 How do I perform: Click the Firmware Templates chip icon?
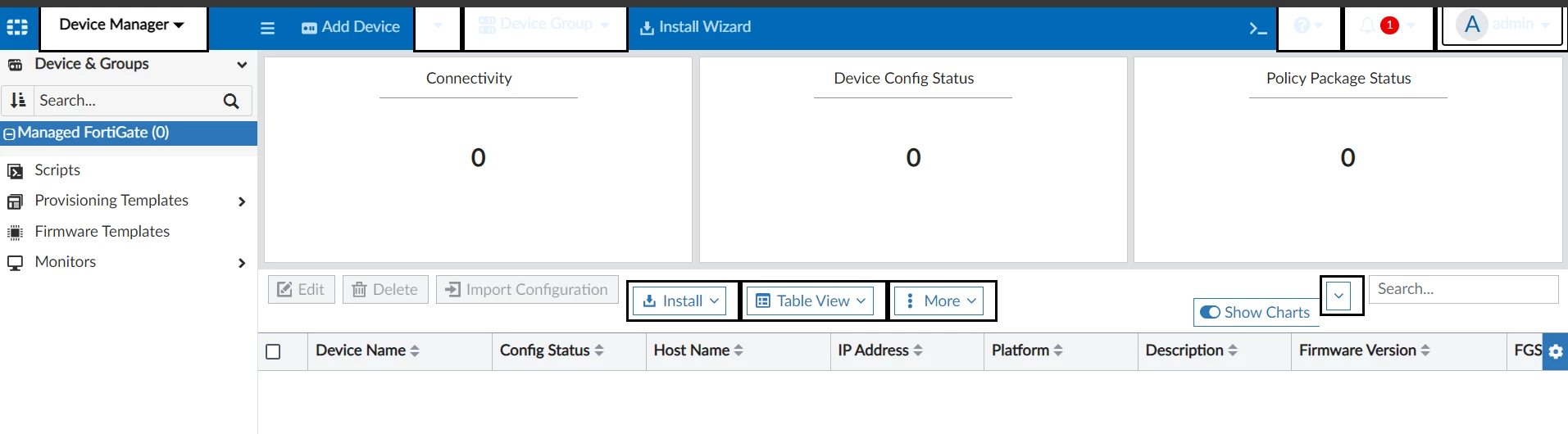tap(15, 233)
